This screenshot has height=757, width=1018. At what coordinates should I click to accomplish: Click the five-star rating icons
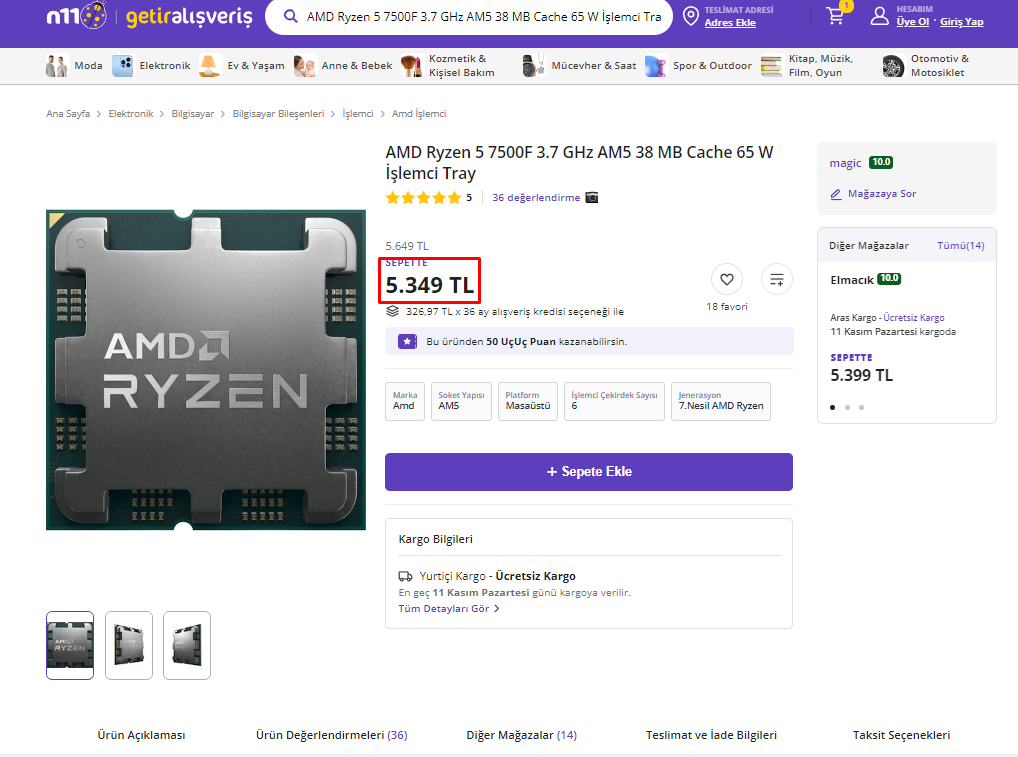tap(423, 197)
